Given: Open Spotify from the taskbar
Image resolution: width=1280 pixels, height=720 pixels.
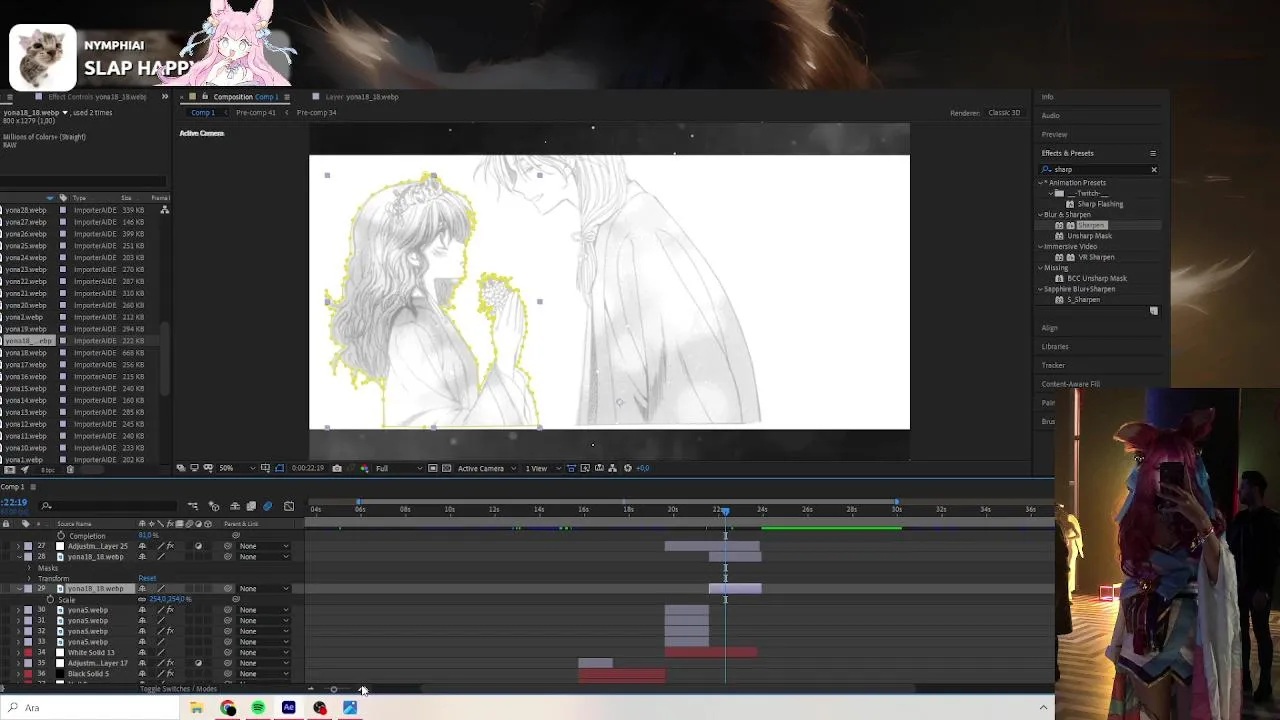Looking at the screenshot, I should pyautogui.click(x=258, y=708).
